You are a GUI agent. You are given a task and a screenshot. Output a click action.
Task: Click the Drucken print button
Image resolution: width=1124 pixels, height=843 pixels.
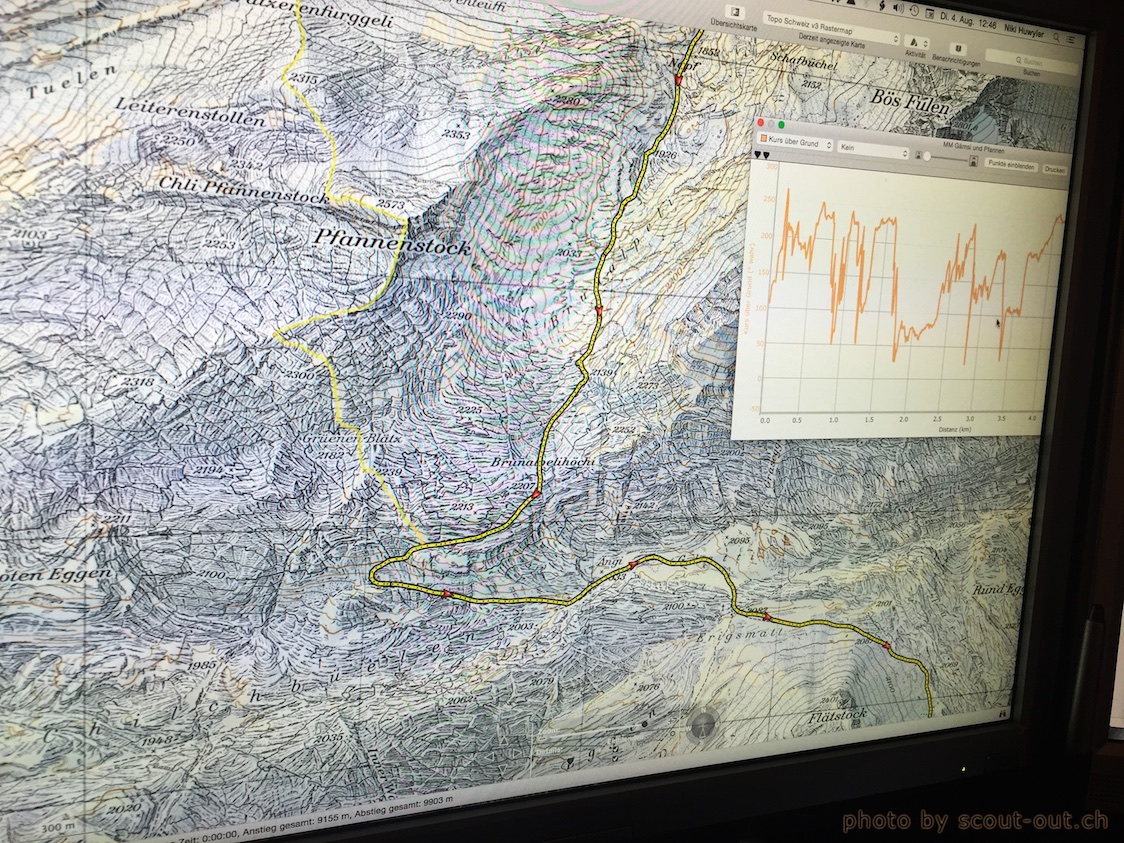[1054, 170]
